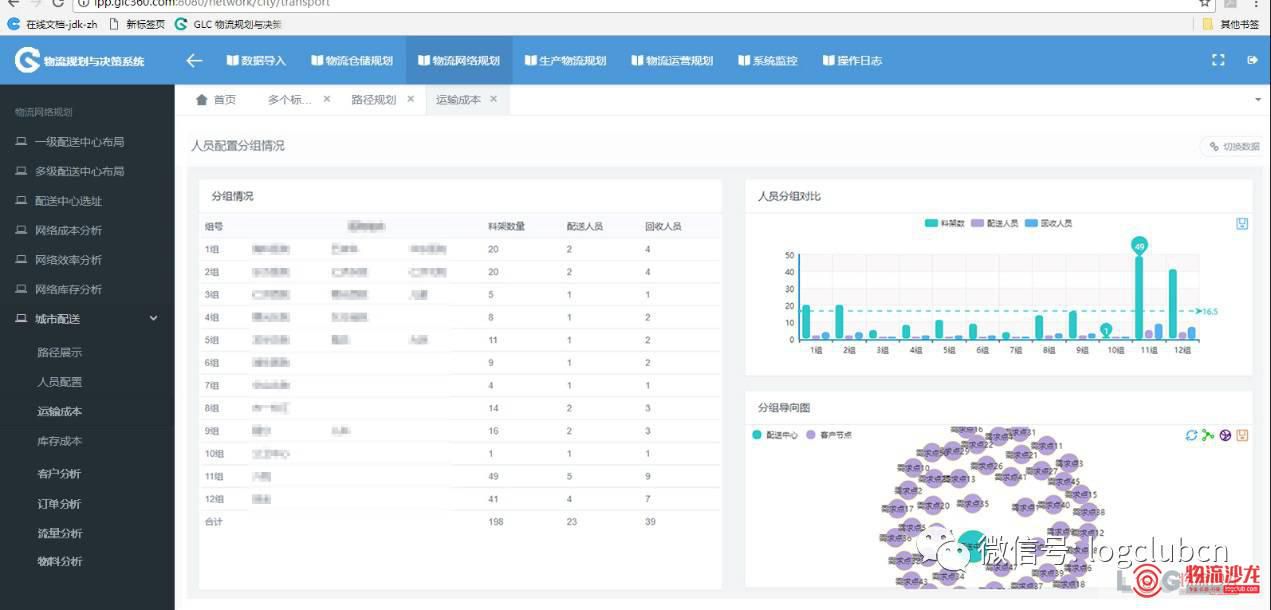Image resolution: width=1271 pixels, height=610 pixels.
Task: Open the tab list dropdown arrow
Action: [x=1257, y=100]
